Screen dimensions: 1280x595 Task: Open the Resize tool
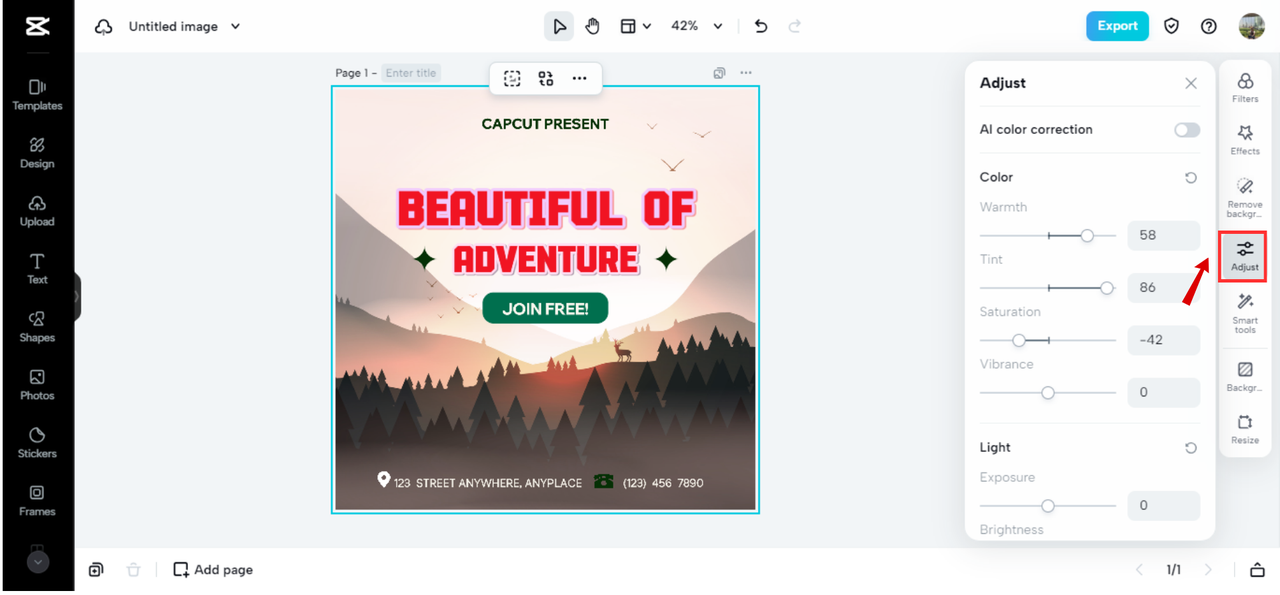[x=1245, y=429]
